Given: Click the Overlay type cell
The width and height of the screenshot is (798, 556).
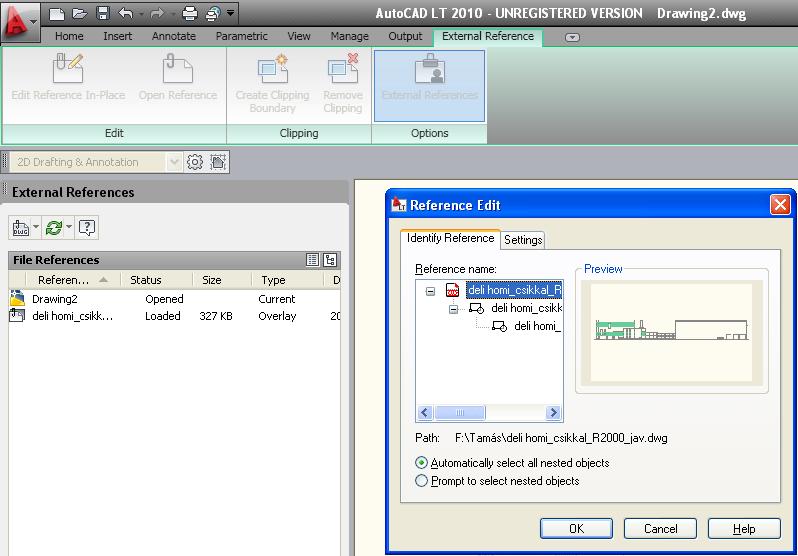Looking at the screenshot, I should 277,316.
